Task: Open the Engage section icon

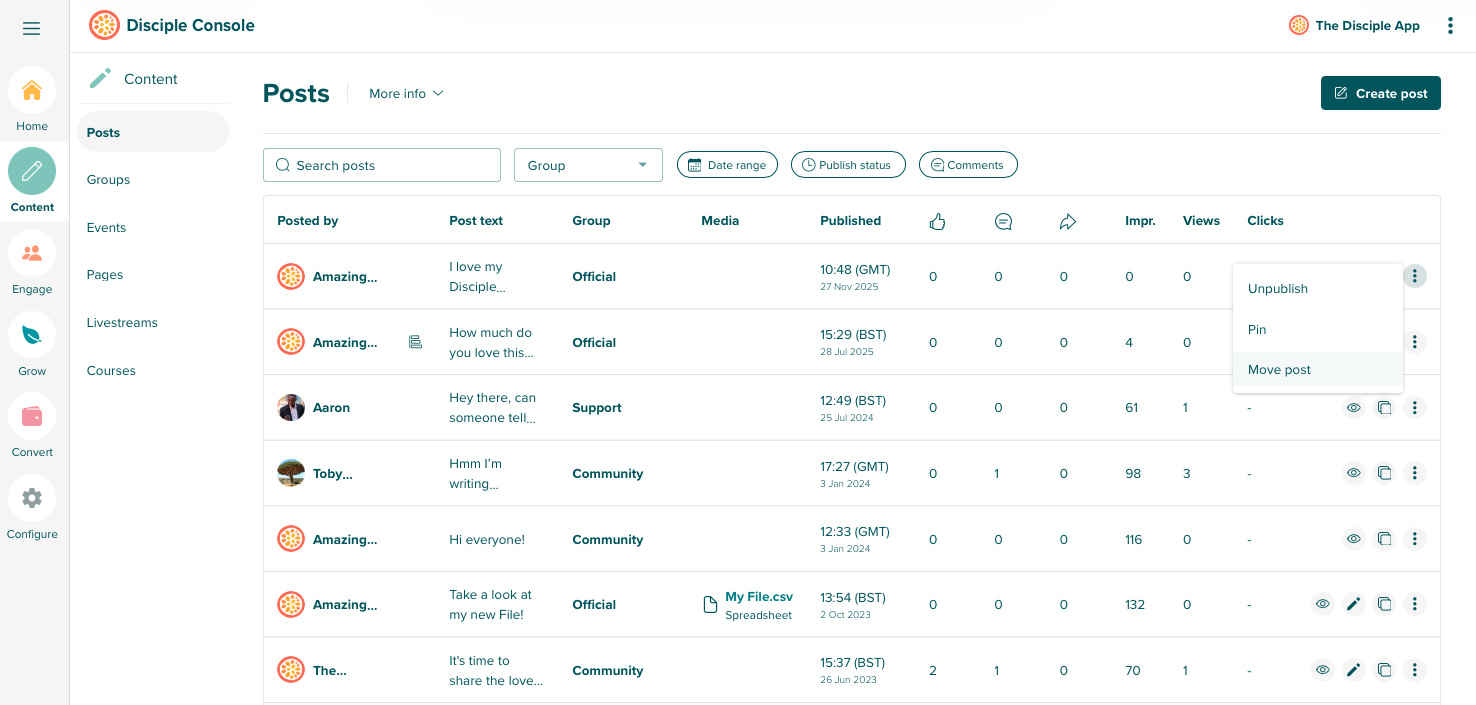Action: point(32,253)
